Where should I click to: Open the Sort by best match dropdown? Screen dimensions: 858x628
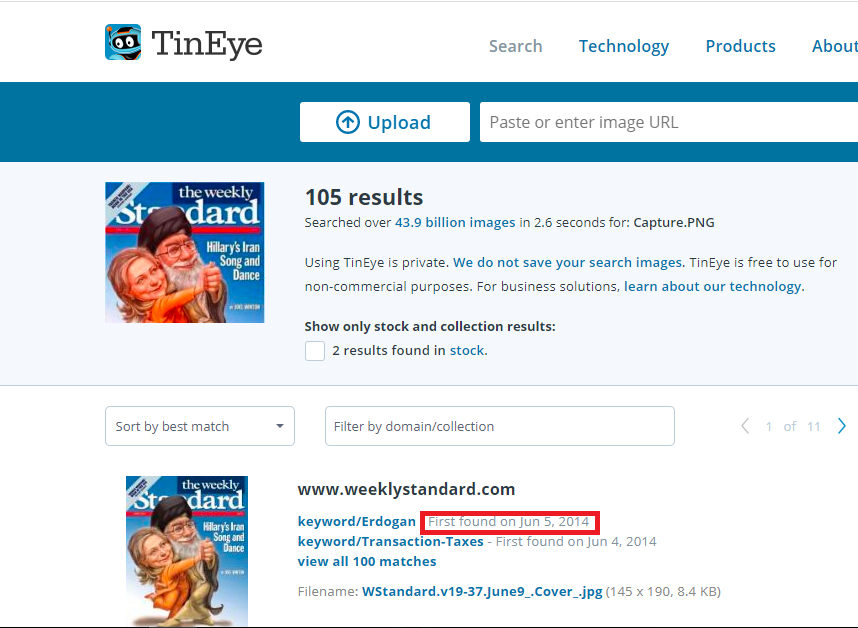[200, 426]
